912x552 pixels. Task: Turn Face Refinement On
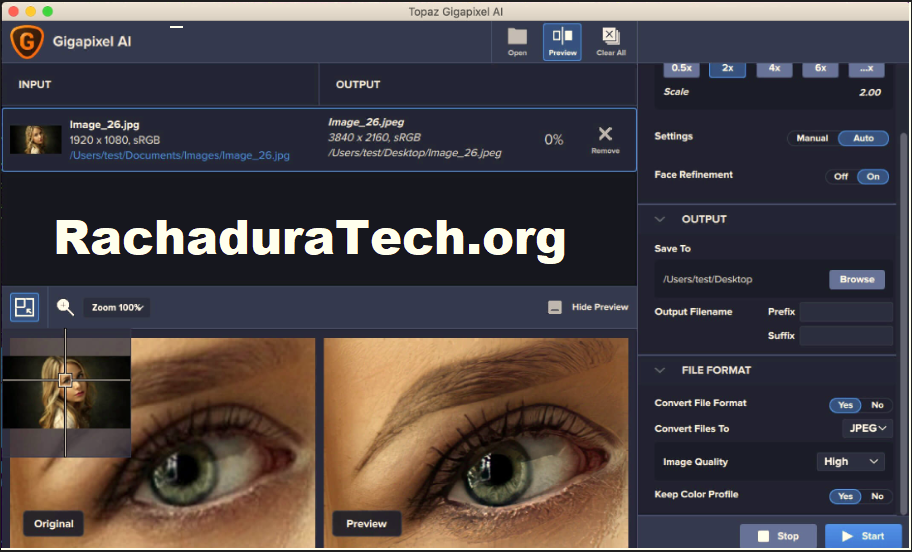(873, 177)
